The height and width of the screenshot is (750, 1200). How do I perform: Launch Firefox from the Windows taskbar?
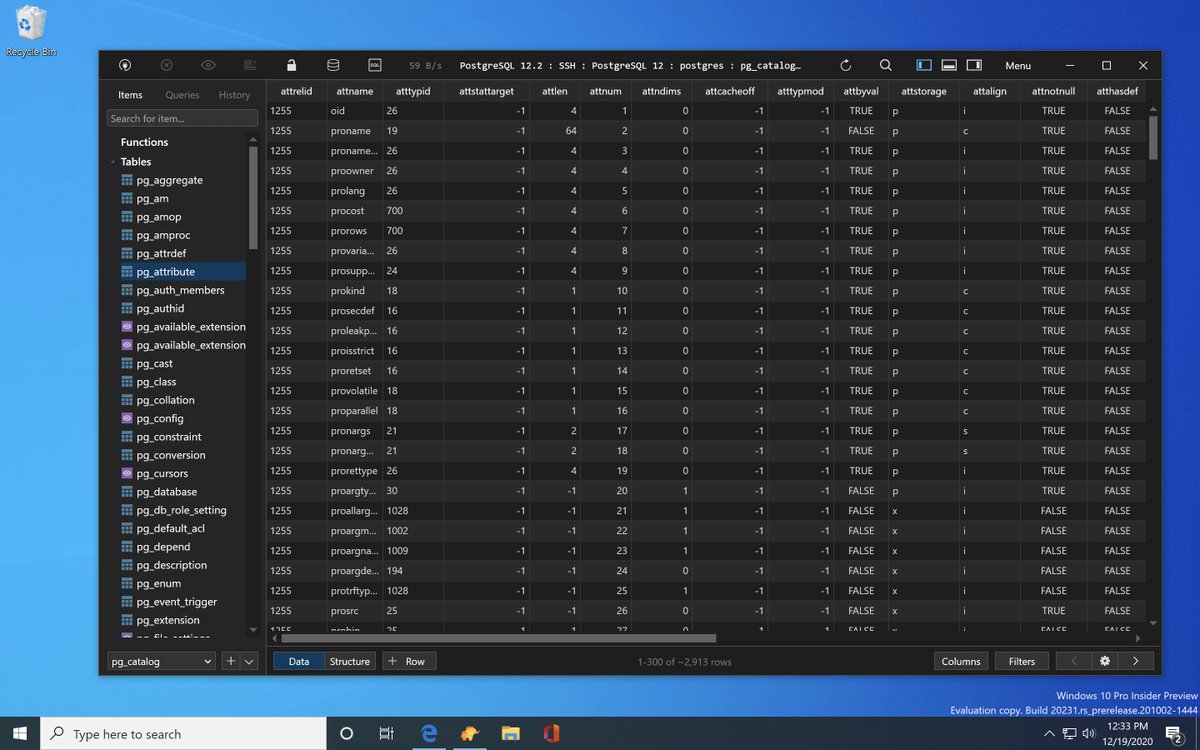tap(469, 733)
